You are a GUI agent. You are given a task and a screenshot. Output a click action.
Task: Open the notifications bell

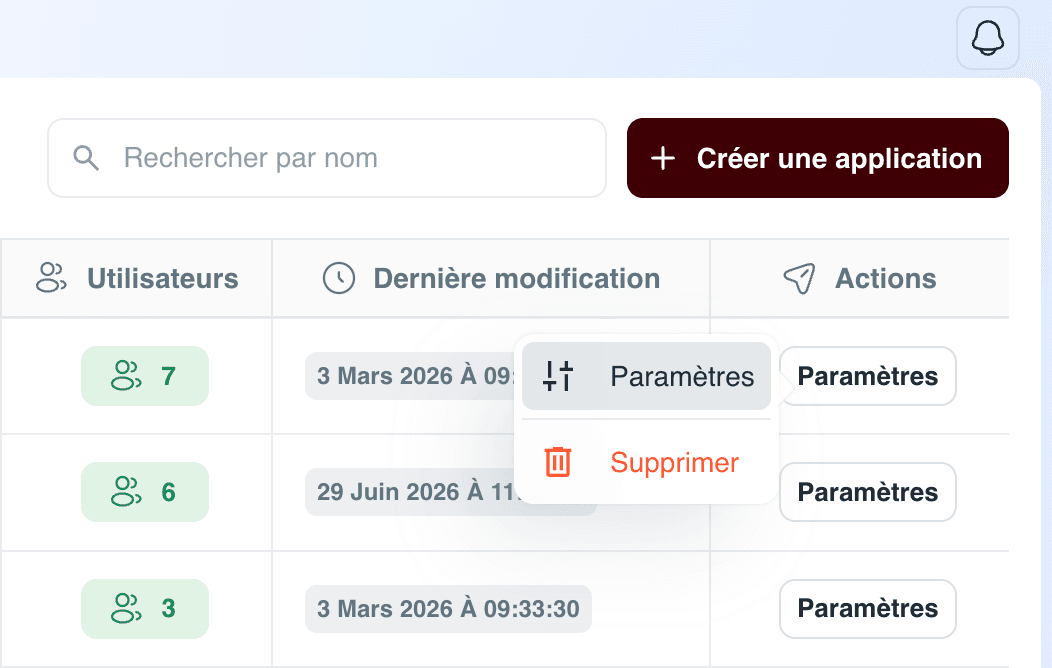[x=988, y=38]
